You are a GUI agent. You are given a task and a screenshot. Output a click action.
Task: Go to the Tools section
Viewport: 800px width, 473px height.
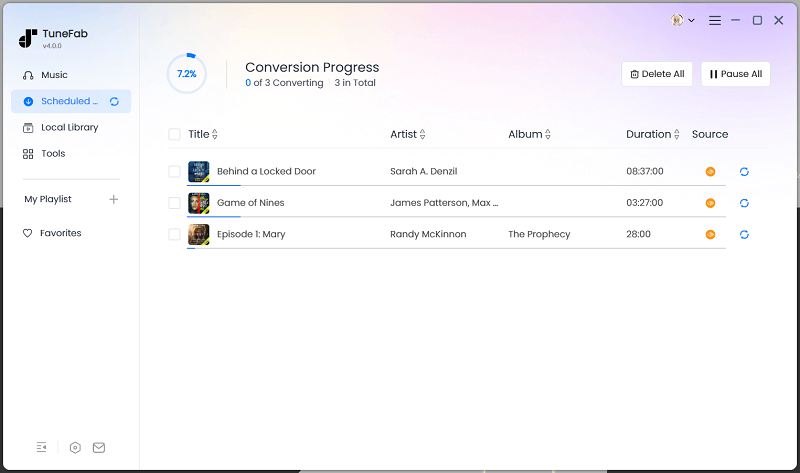[x=53, y=153]
